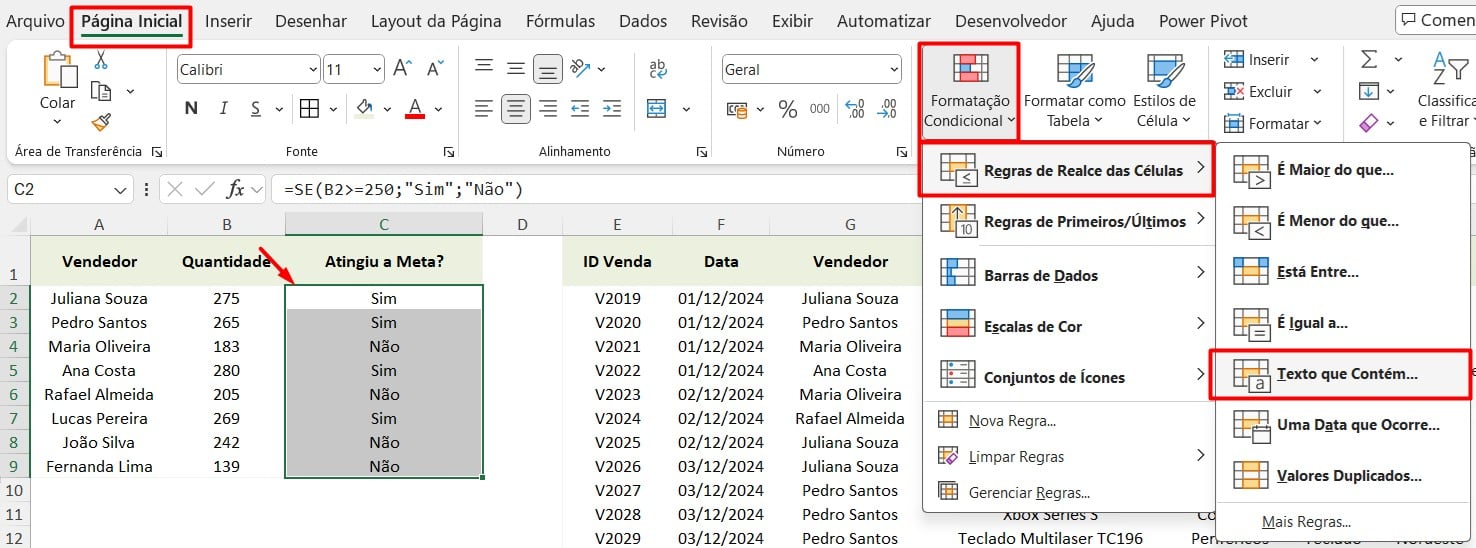The image size is (1476, 548).
Task: Open the Fórmulas ribbon tab
Action: pos(560,20)
